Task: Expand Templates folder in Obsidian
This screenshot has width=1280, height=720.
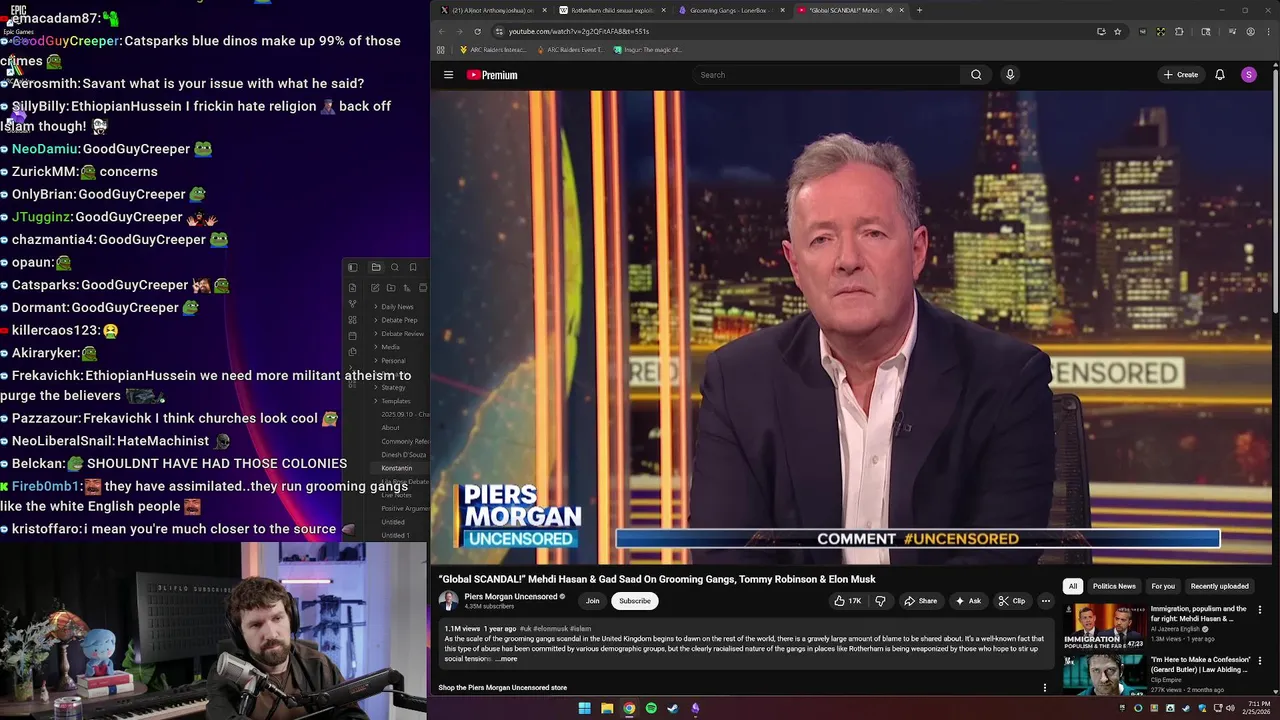Action: click(395, 401)
